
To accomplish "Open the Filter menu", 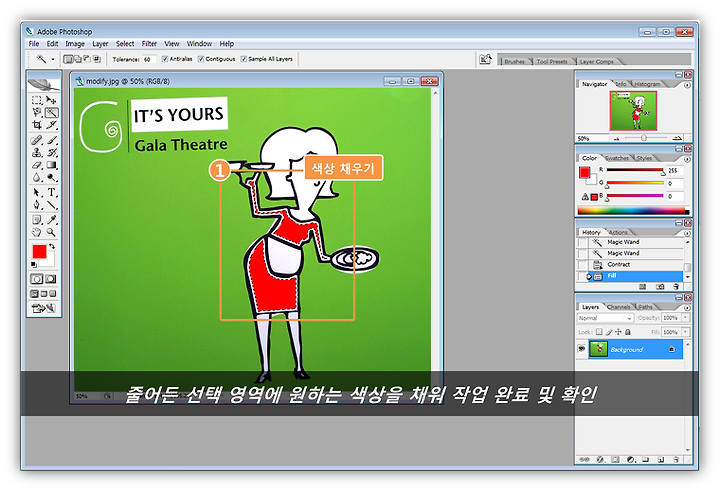I will [149, 44].
